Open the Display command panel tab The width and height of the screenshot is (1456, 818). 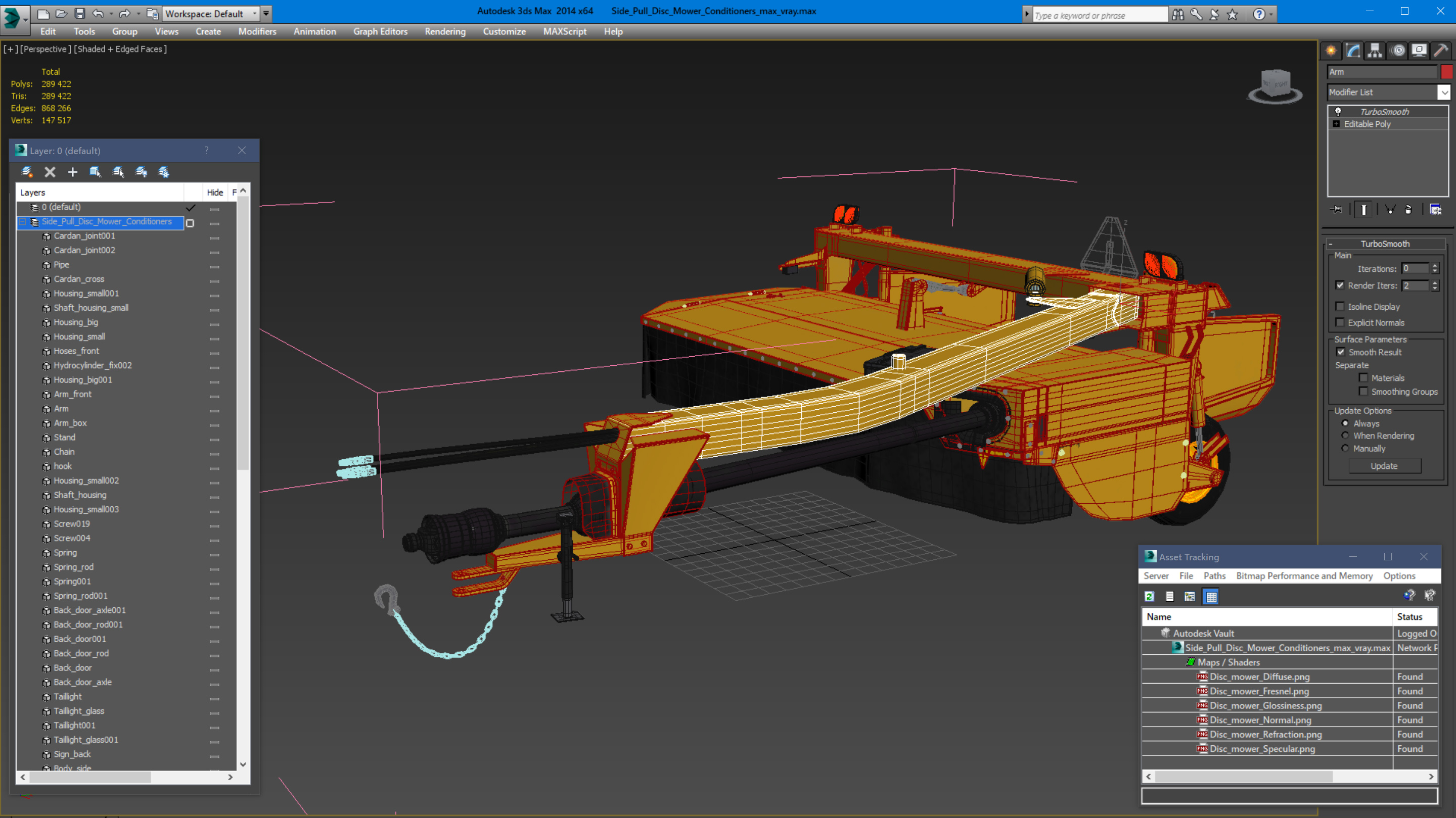coord(1419,51)
